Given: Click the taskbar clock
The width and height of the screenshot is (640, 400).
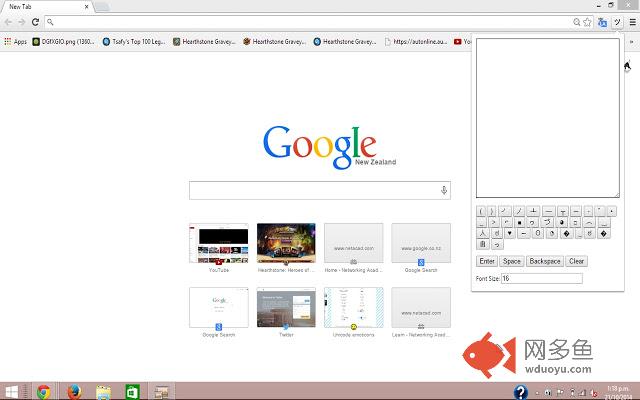Looking at the screenshot, I should tap(617, 392).
